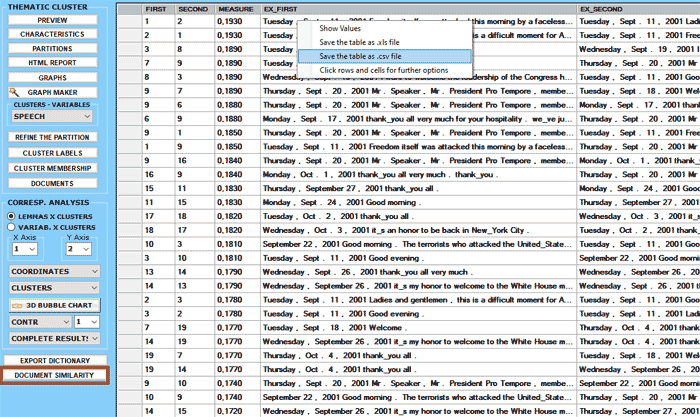Click the GRAPHS button

click(x=53, y=77)
